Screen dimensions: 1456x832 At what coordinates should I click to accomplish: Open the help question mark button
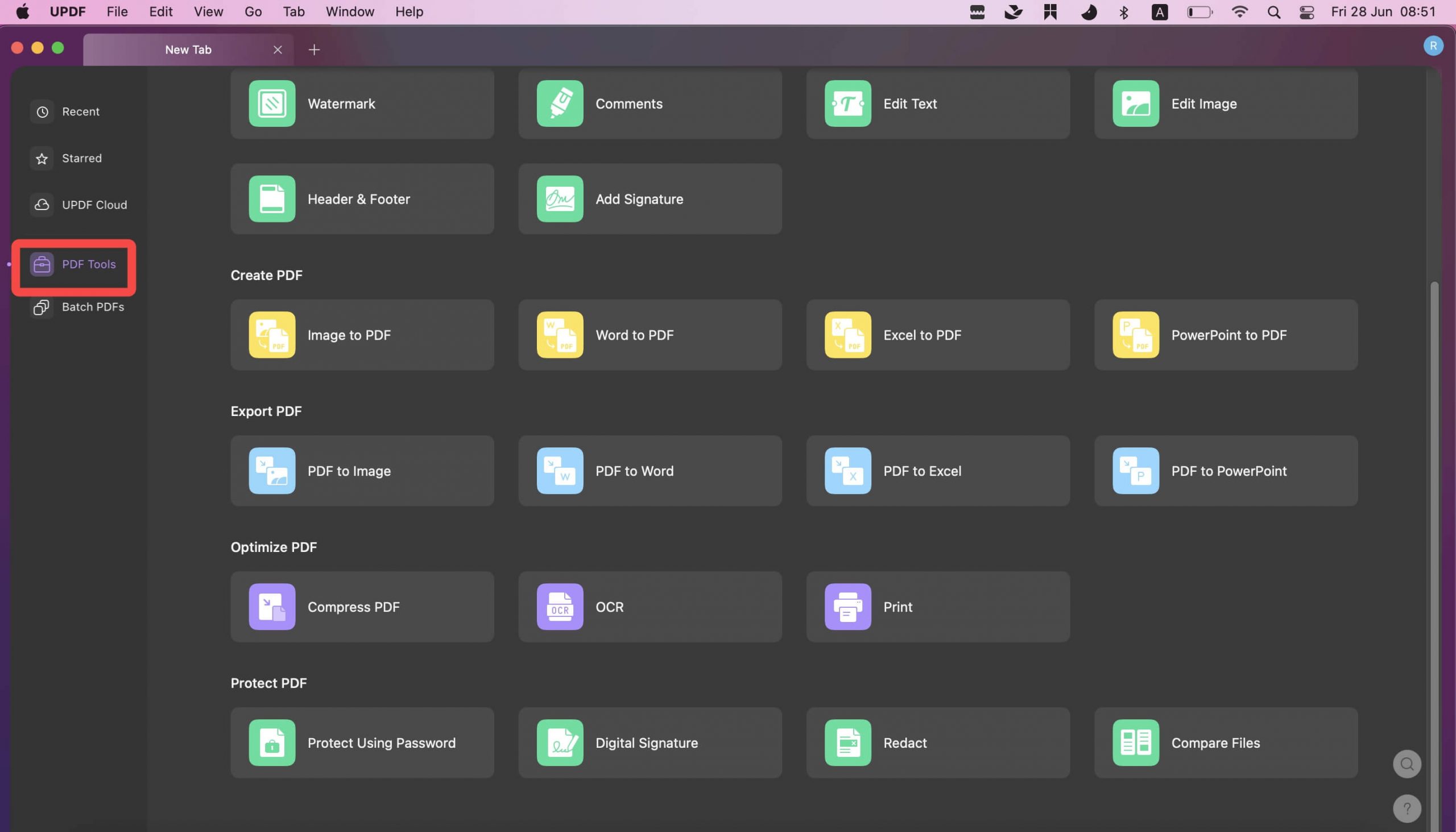pyautogui.click(x=1407, y=809)
